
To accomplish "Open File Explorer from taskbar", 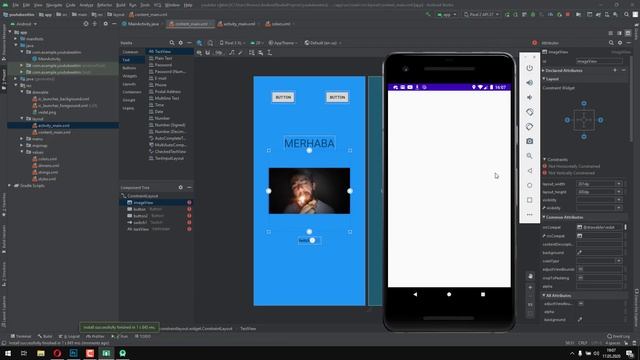I will click(41, 353).
